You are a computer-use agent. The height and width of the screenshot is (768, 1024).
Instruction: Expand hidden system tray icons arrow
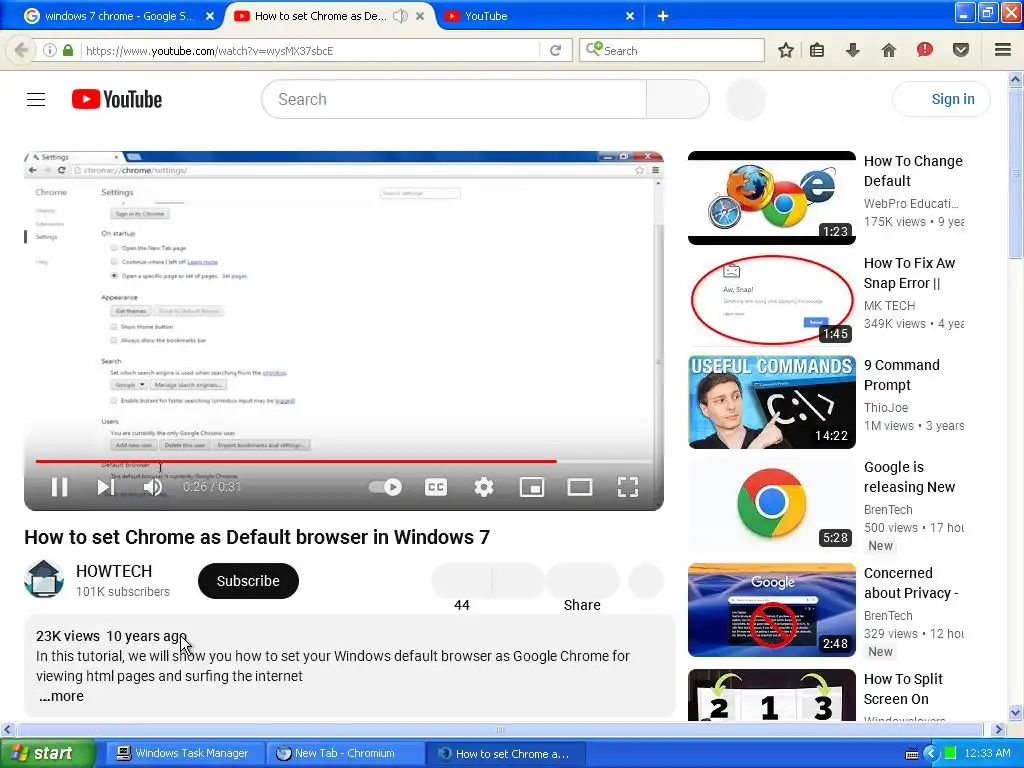tap(931, 754)
